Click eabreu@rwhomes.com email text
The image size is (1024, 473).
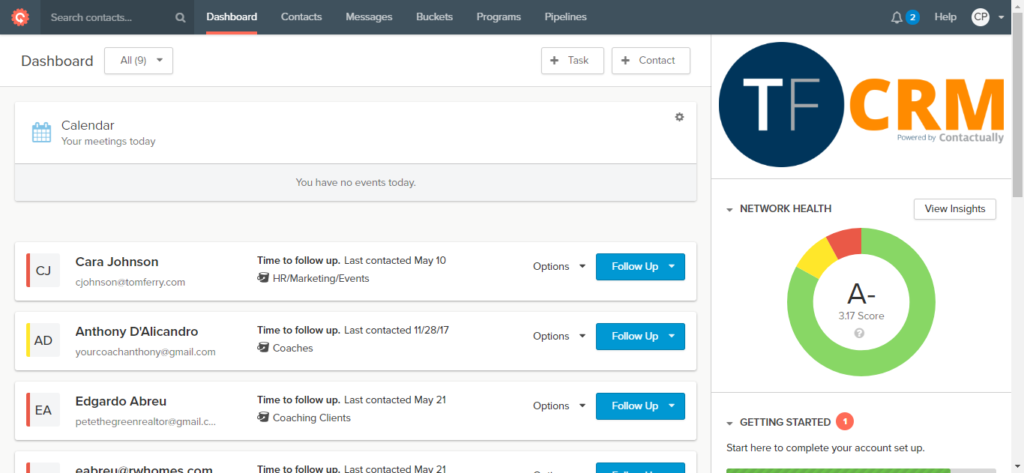[144, 469]
